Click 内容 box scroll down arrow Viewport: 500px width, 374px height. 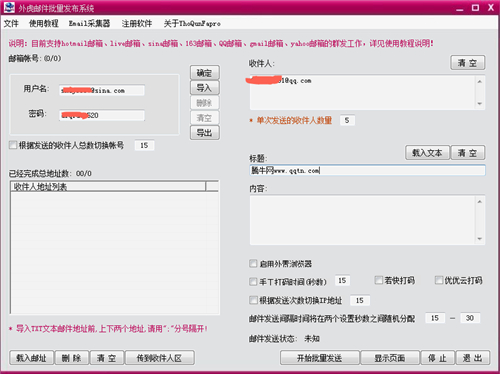[x=480, y=239]
